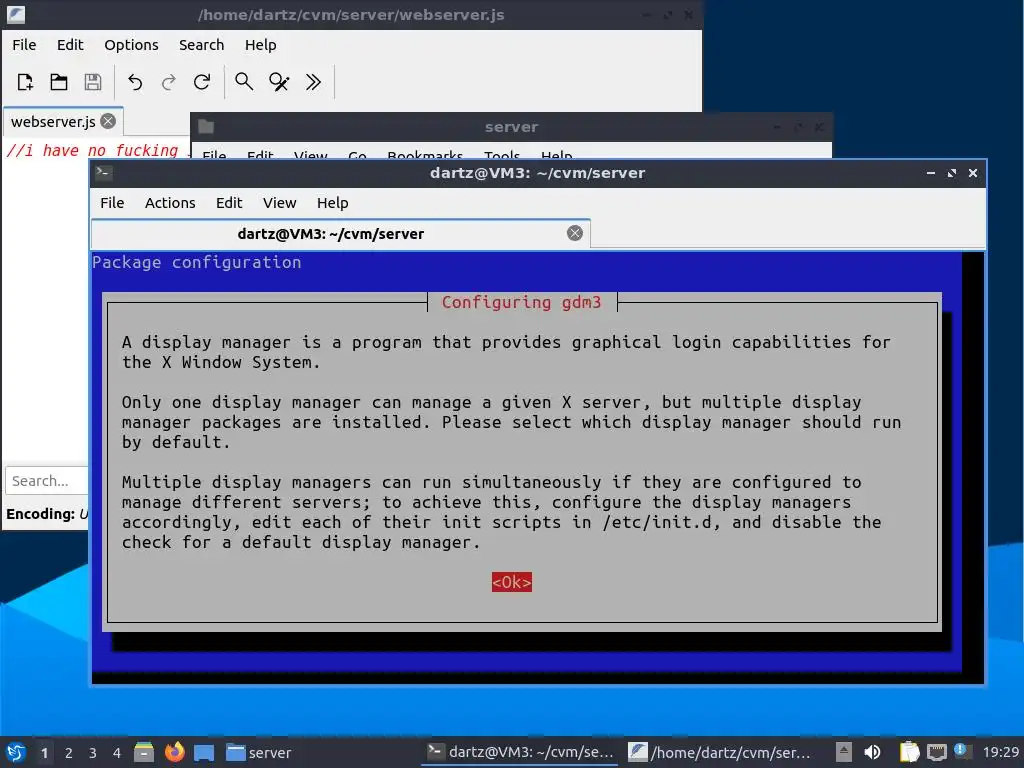Click the terminal window icon in title bar
Image resolution: width=1024 pixels, height=768 pixels.
point(104,172)
